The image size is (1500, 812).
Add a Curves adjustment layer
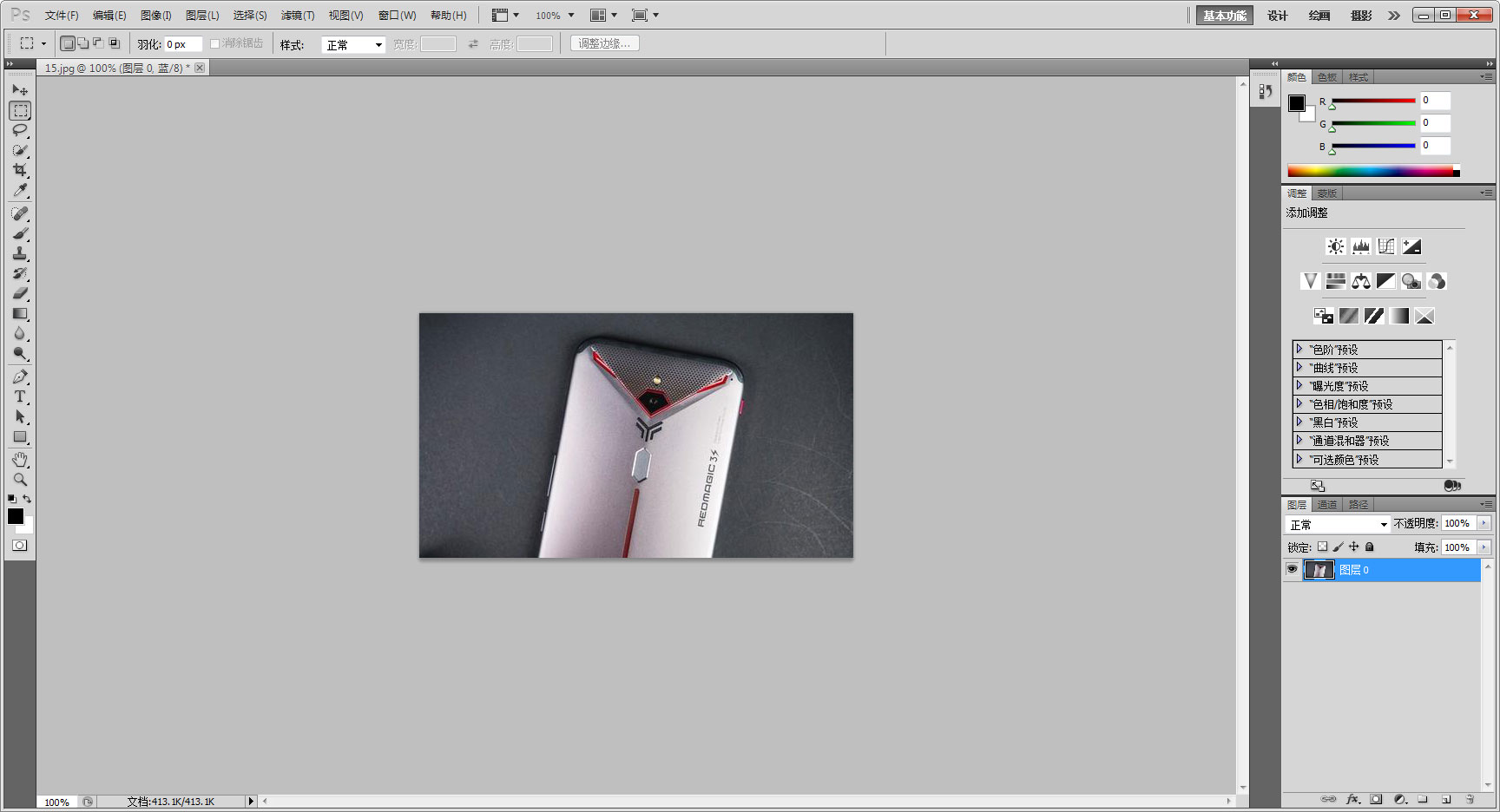click(1386, 246)
